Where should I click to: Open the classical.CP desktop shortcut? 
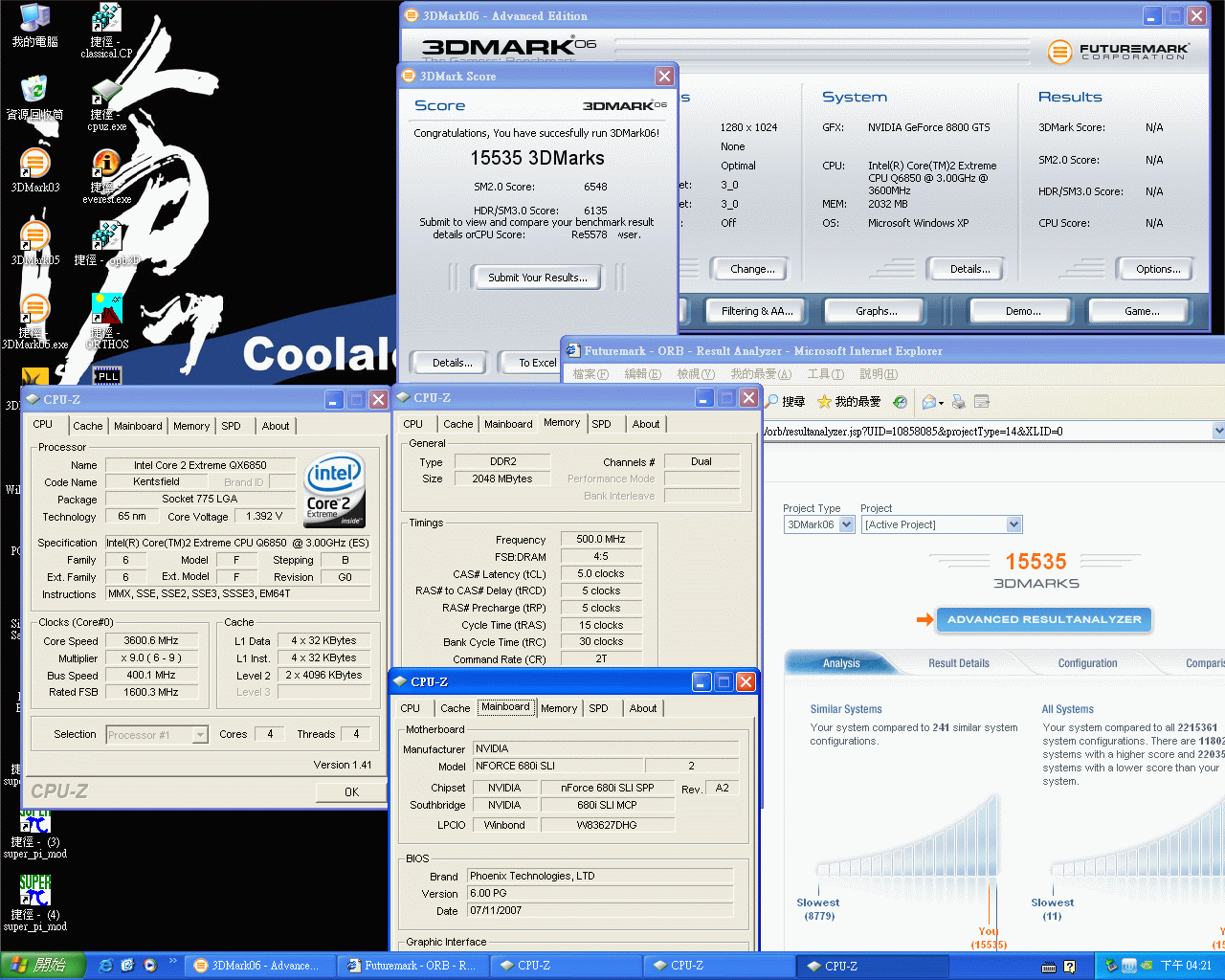(106, 32)
